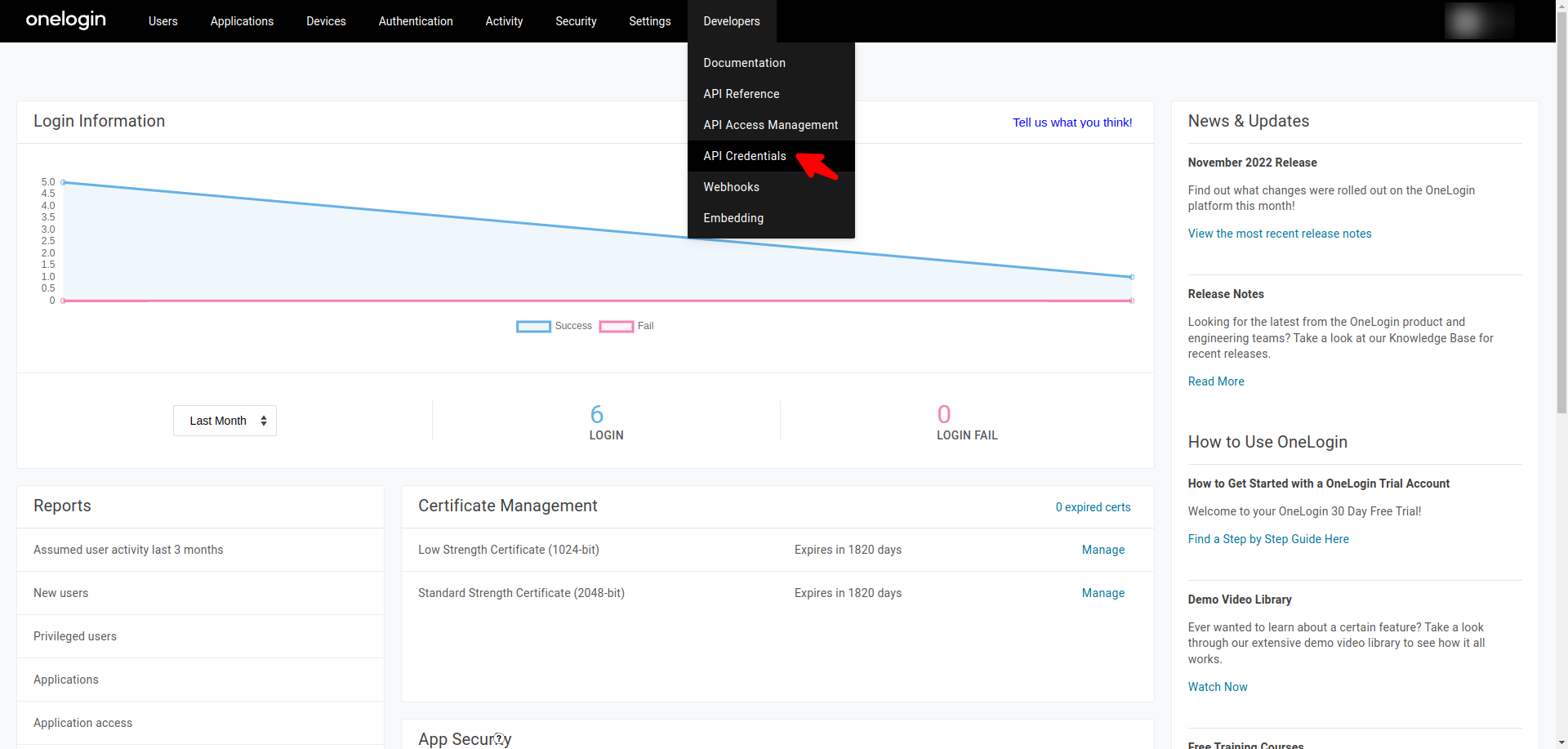1568x749 pixels.
Task: Click Read More under Release Notes
Action: click(1216, 381)
